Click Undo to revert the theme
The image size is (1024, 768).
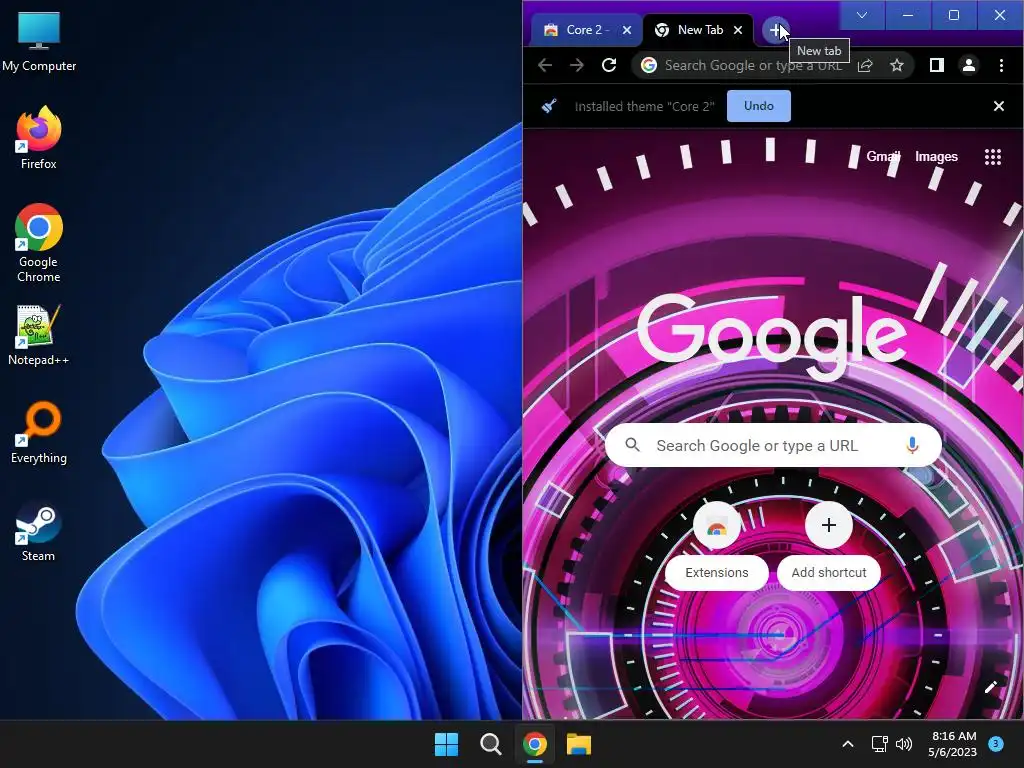click(759, 106)
